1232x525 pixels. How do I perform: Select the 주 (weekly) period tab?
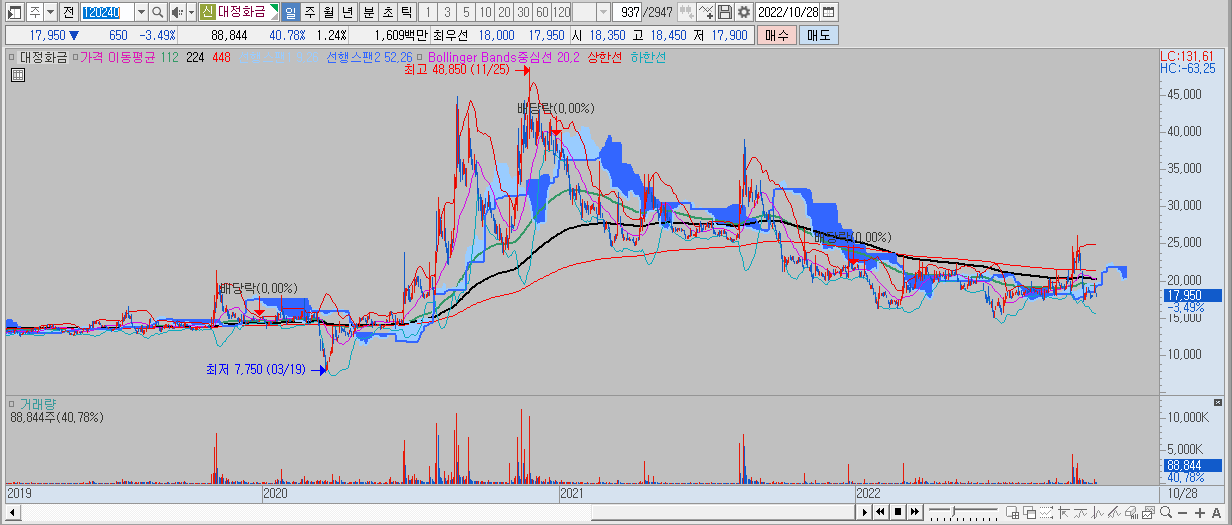(309, 12)
